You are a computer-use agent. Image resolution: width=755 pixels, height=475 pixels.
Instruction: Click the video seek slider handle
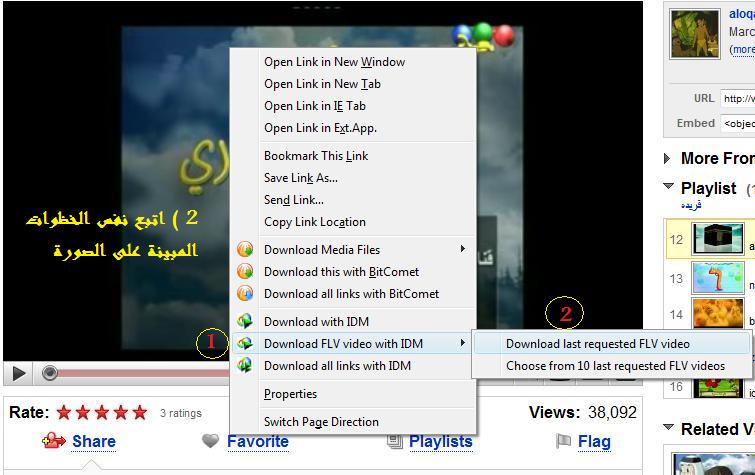[49, 373]
